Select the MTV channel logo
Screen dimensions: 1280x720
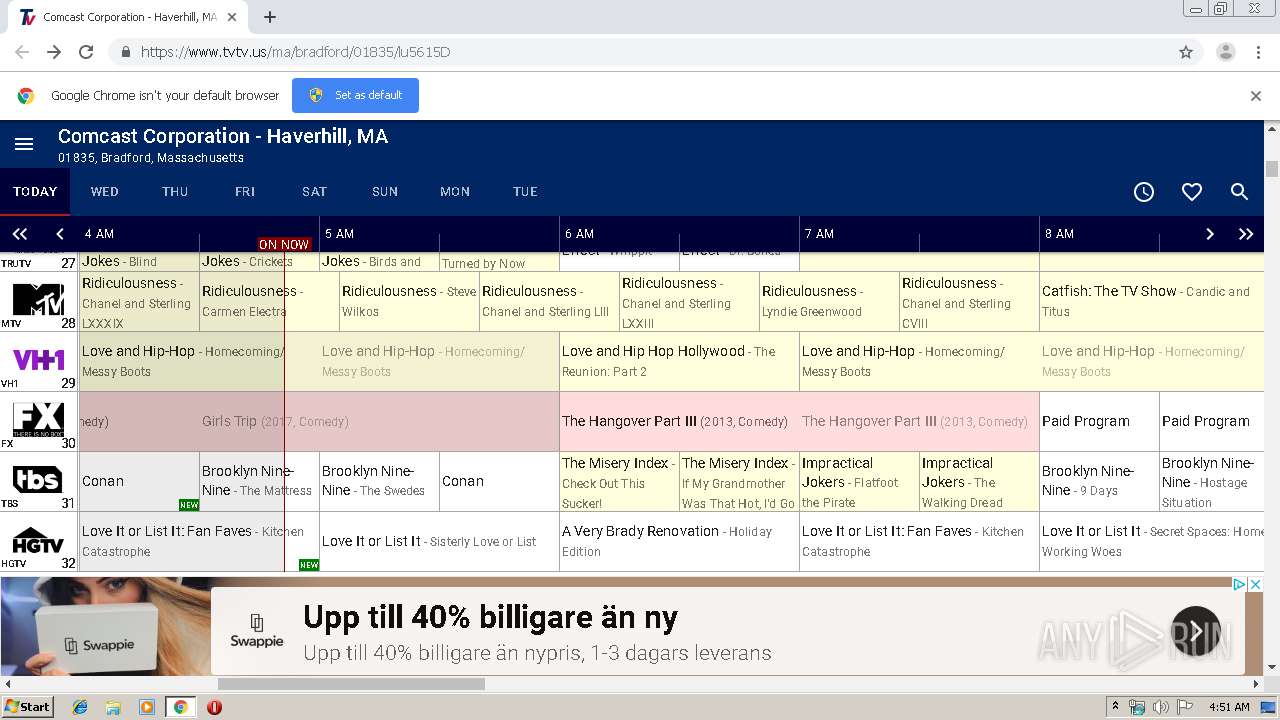tap(39, 302)
